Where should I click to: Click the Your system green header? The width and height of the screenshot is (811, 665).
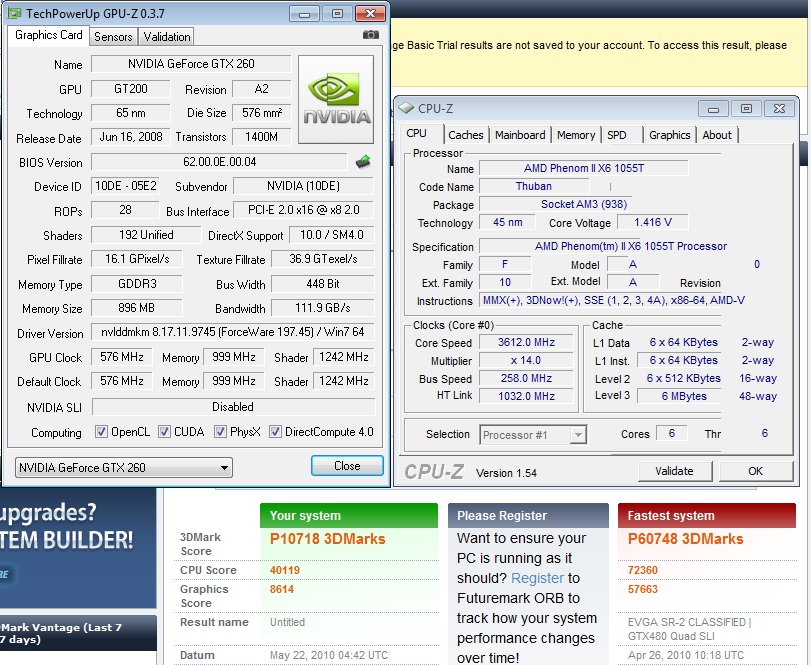[349, 516]
